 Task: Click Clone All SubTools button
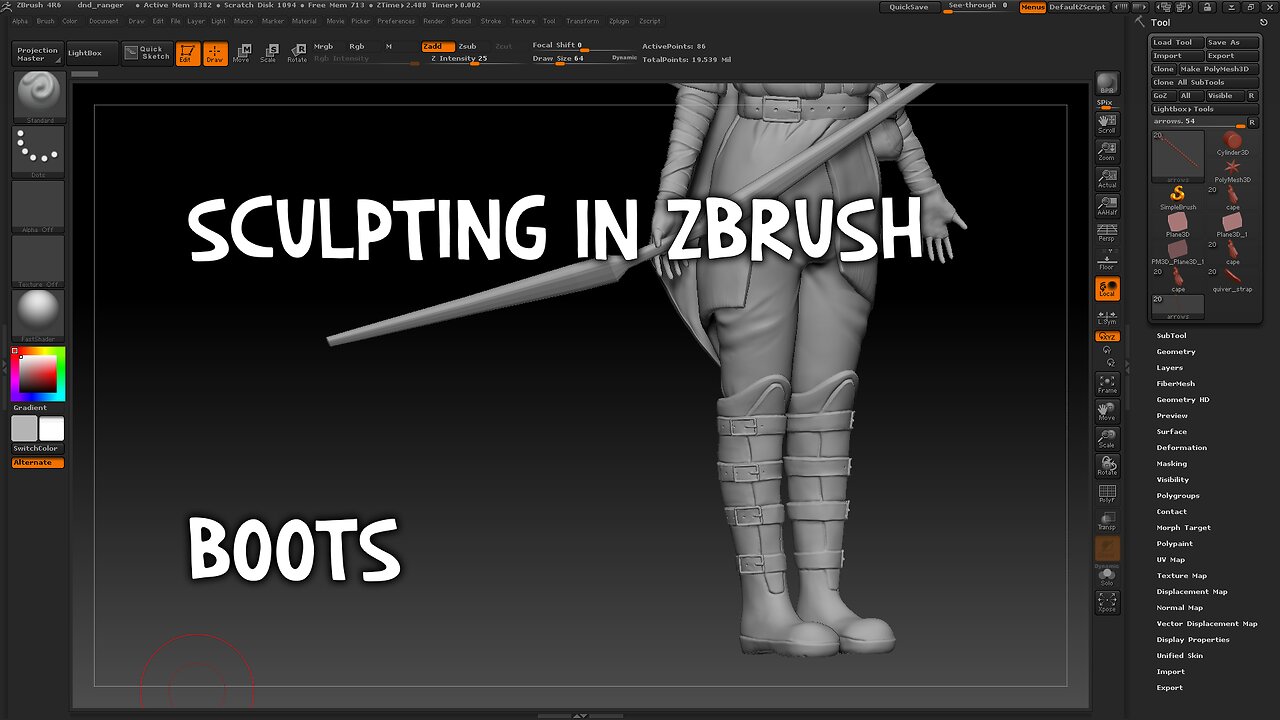click(1205, 82)
